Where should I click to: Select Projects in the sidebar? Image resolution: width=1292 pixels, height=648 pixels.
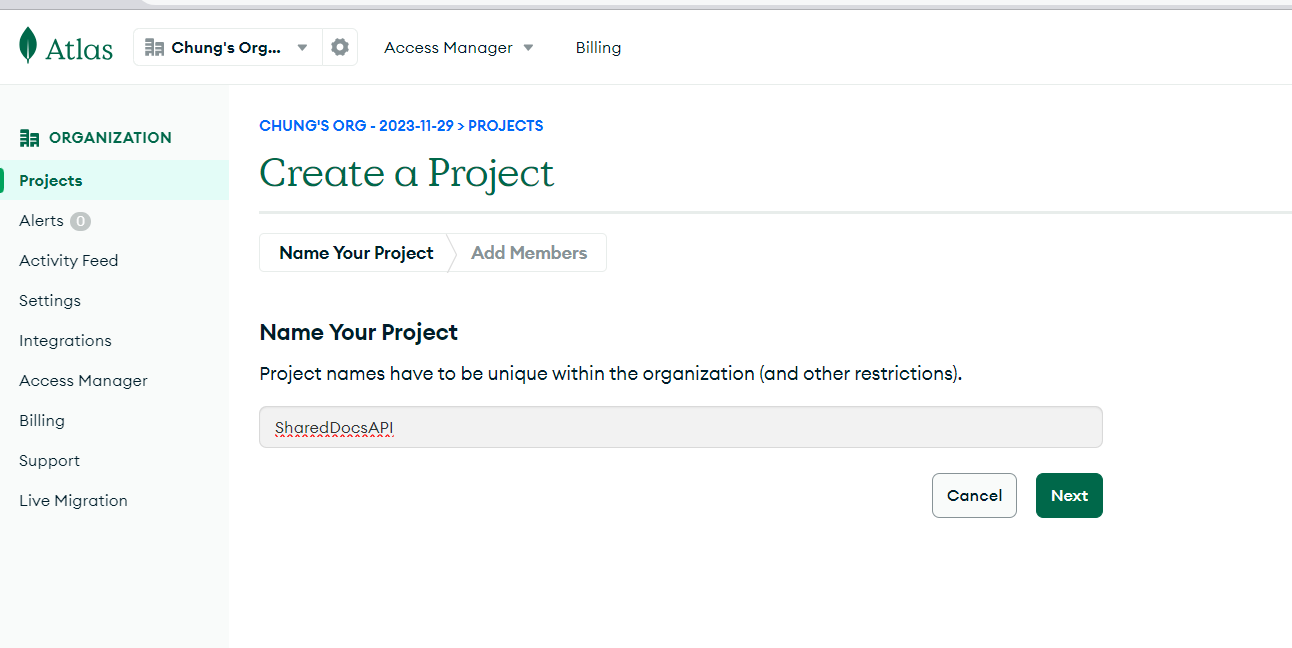114,180
